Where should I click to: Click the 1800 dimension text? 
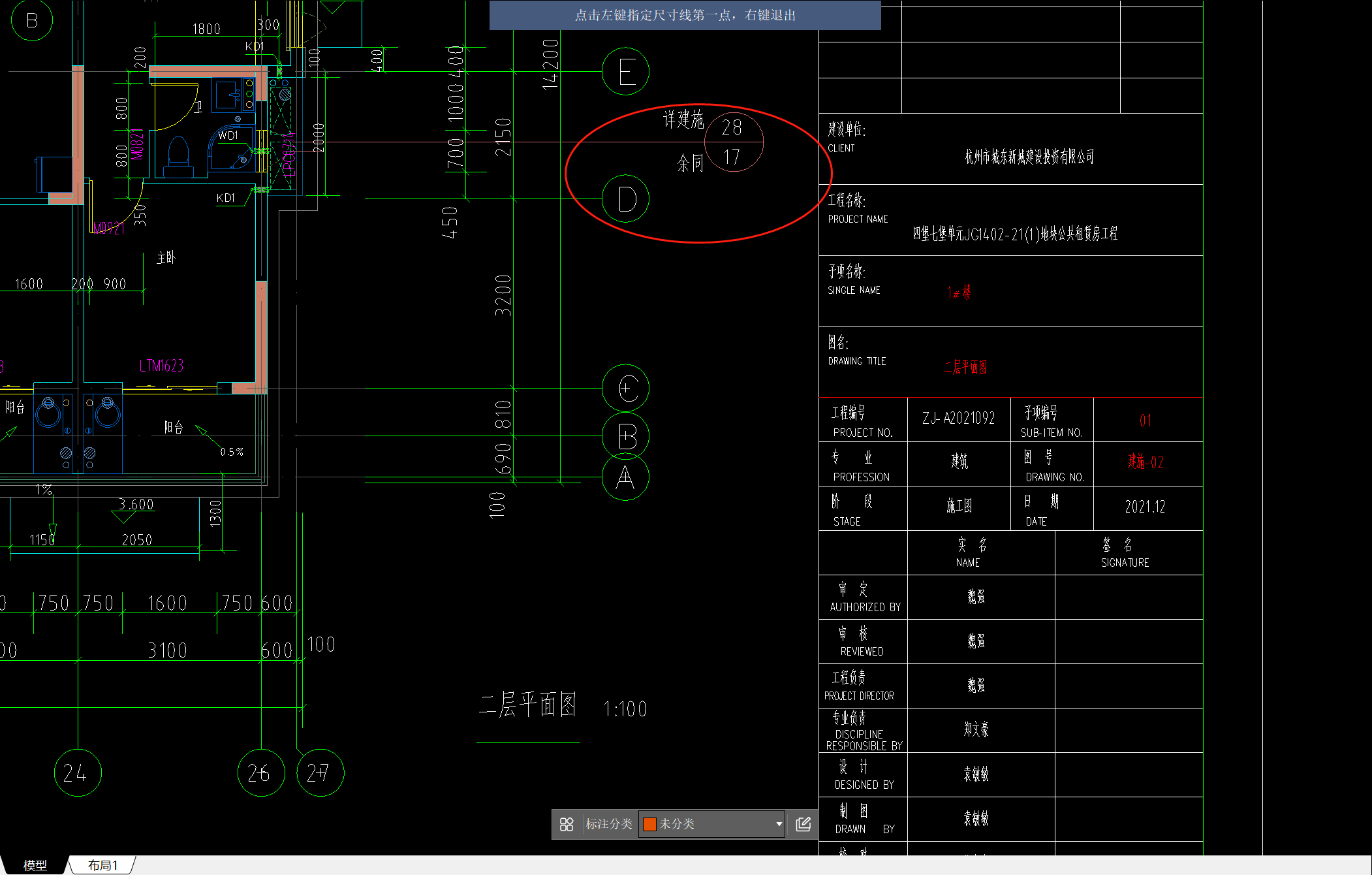206,29
